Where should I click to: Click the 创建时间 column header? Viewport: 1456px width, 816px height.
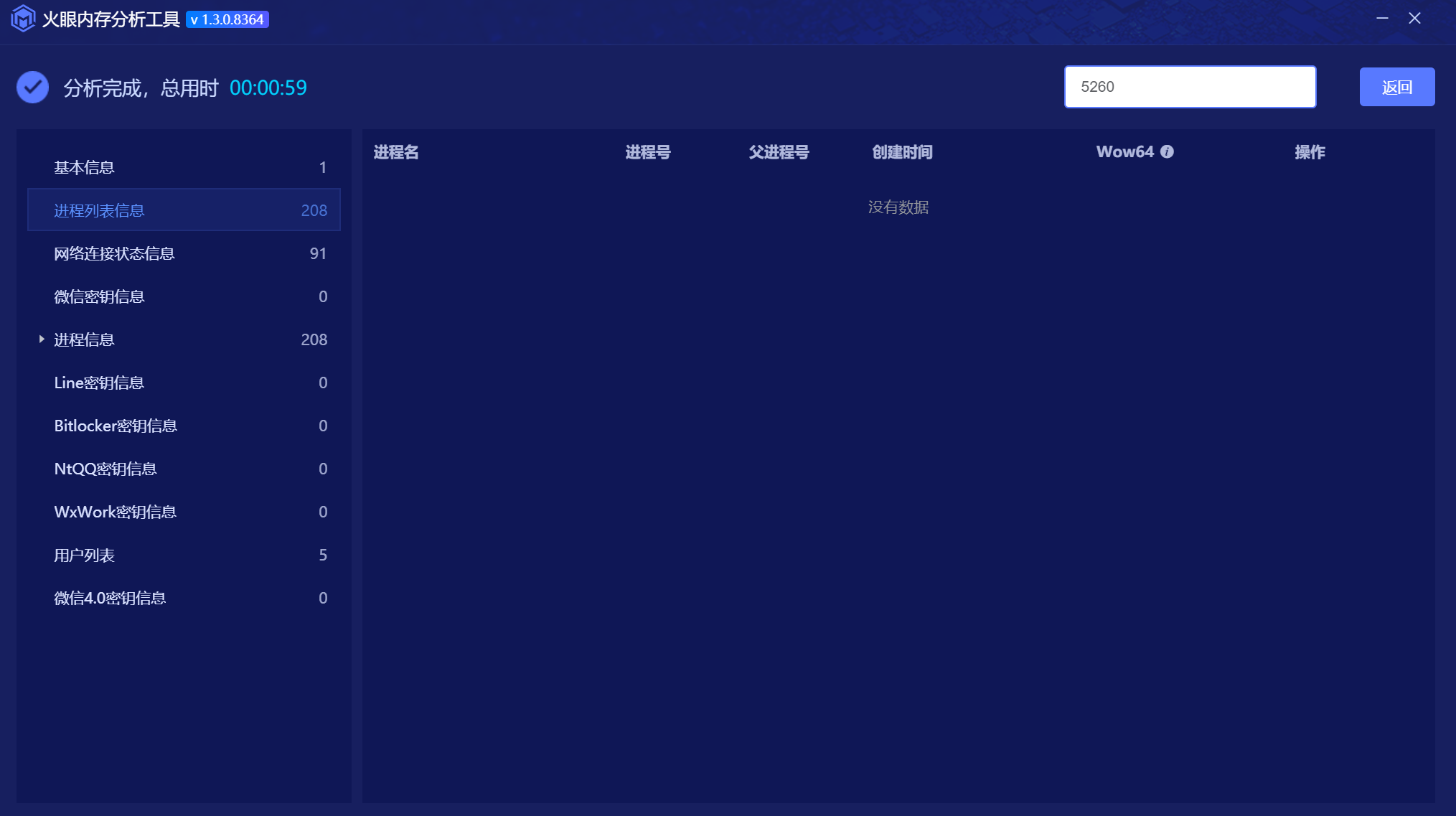click(x=902, y=152)
